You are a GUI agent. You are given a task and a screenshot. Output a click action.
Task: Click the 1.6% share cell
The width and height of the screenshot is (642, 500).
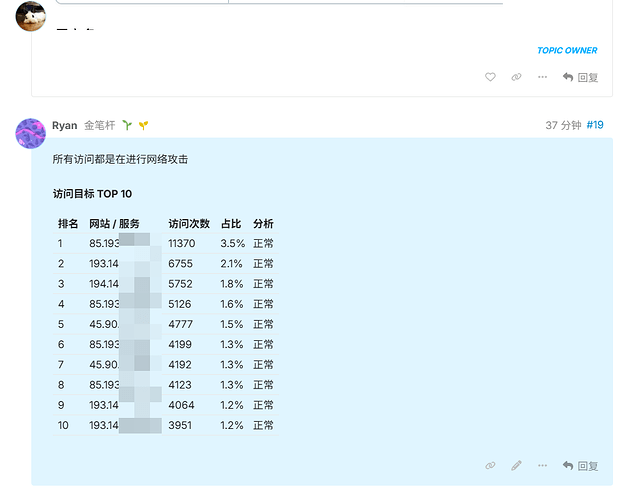tap(232, 304)
